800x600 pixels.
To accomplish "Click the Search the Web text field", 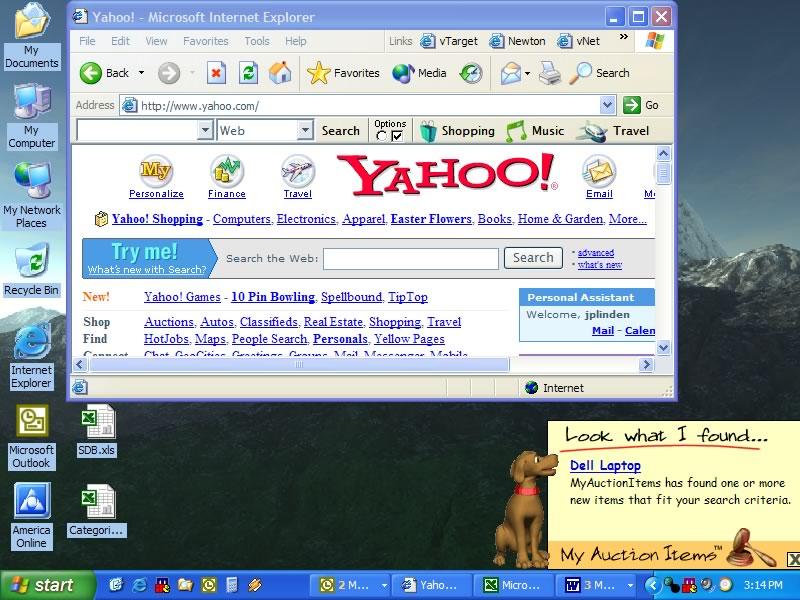I will tap(411, 259).
